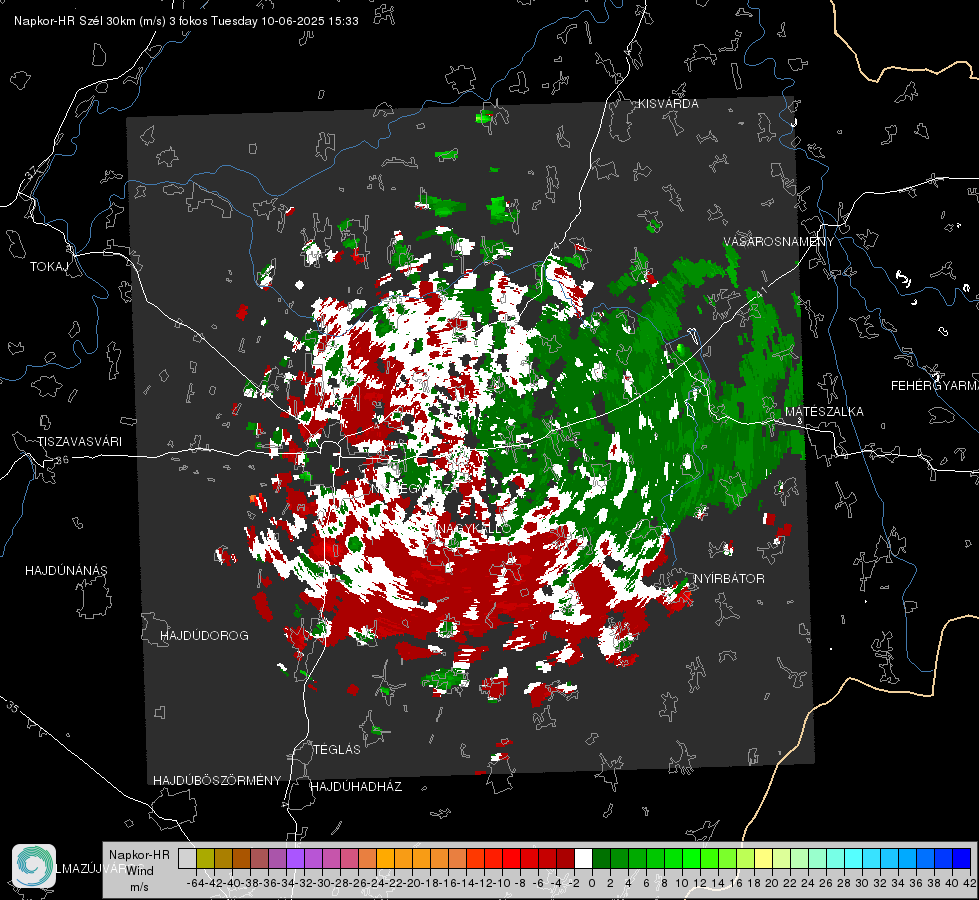Click road number 35 at lower left
Screen dimensions: 979x900
click(12, 706)
